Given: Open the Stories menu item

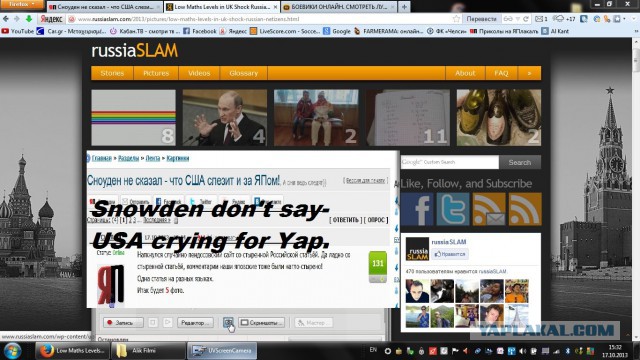Looking at the screenshot, I should pyautogui.click(x=112, y=73).
